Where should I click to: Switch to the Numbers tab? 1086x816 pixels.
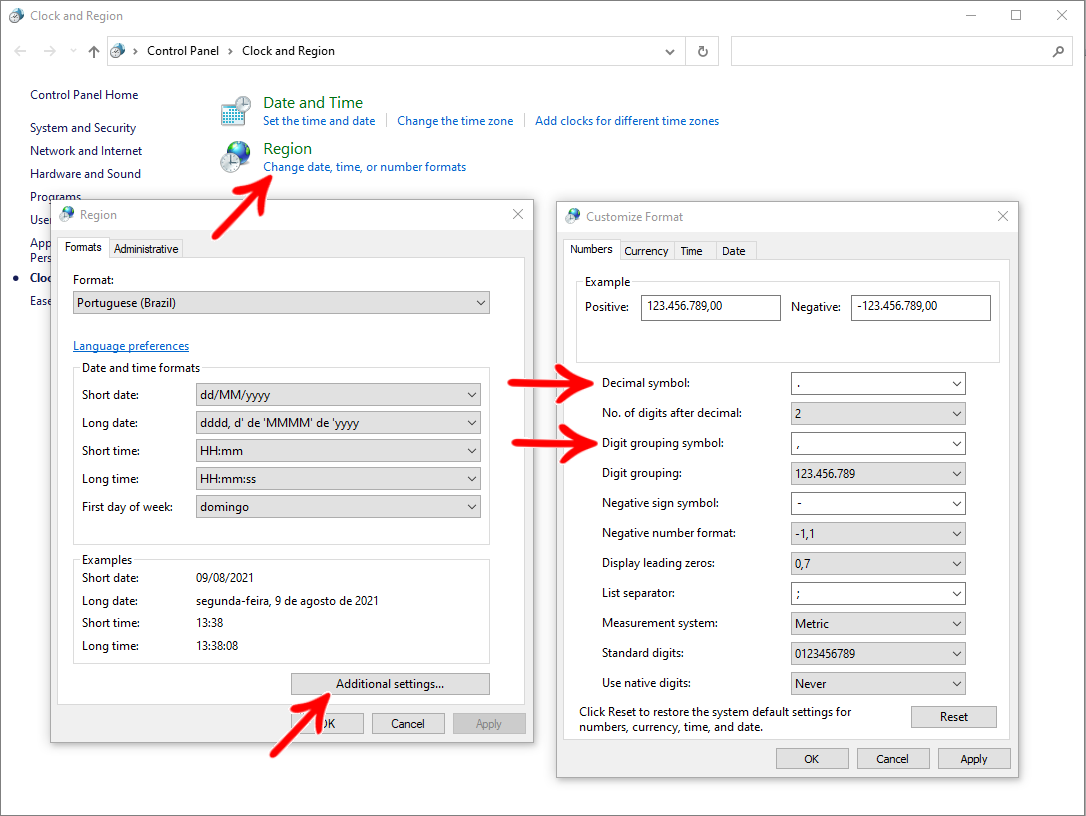point(591,249)
